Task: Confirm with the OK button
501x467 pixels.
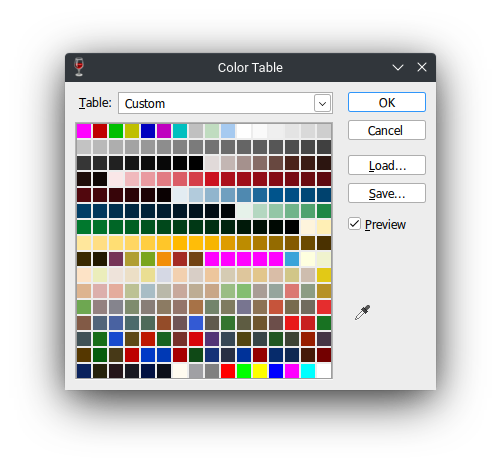Action: 387,102
